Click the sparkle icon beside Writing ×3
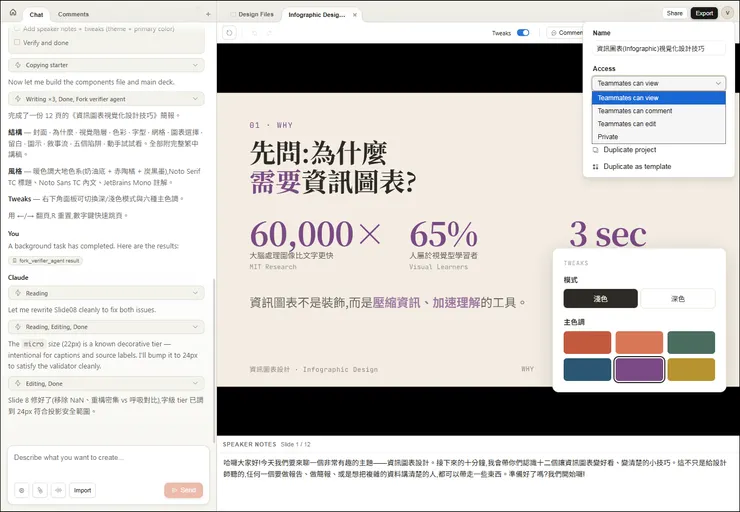Image resolution: width=740 pixels, height=512 pixels. pyautogui.click(x=18, y=99)
